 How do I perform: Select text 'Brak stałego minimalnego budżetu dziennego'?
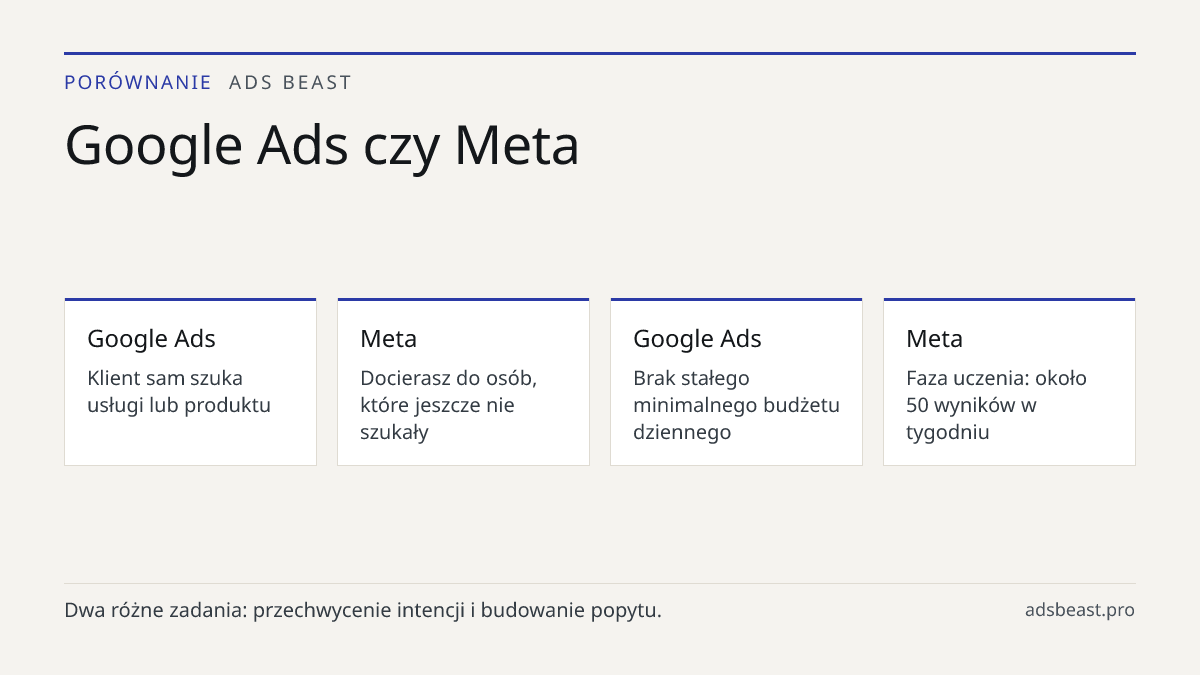coord(736,405)
